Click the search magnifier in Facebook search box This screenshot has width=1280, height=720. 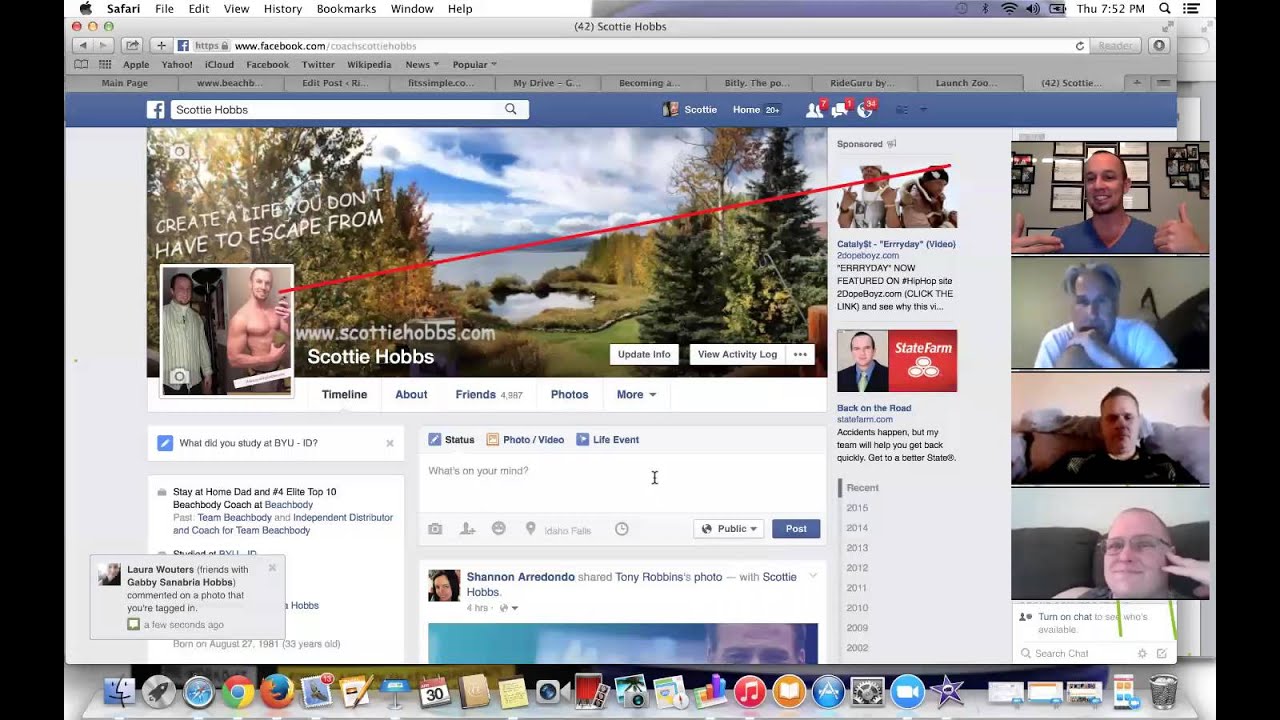click(x=511, y=109)
